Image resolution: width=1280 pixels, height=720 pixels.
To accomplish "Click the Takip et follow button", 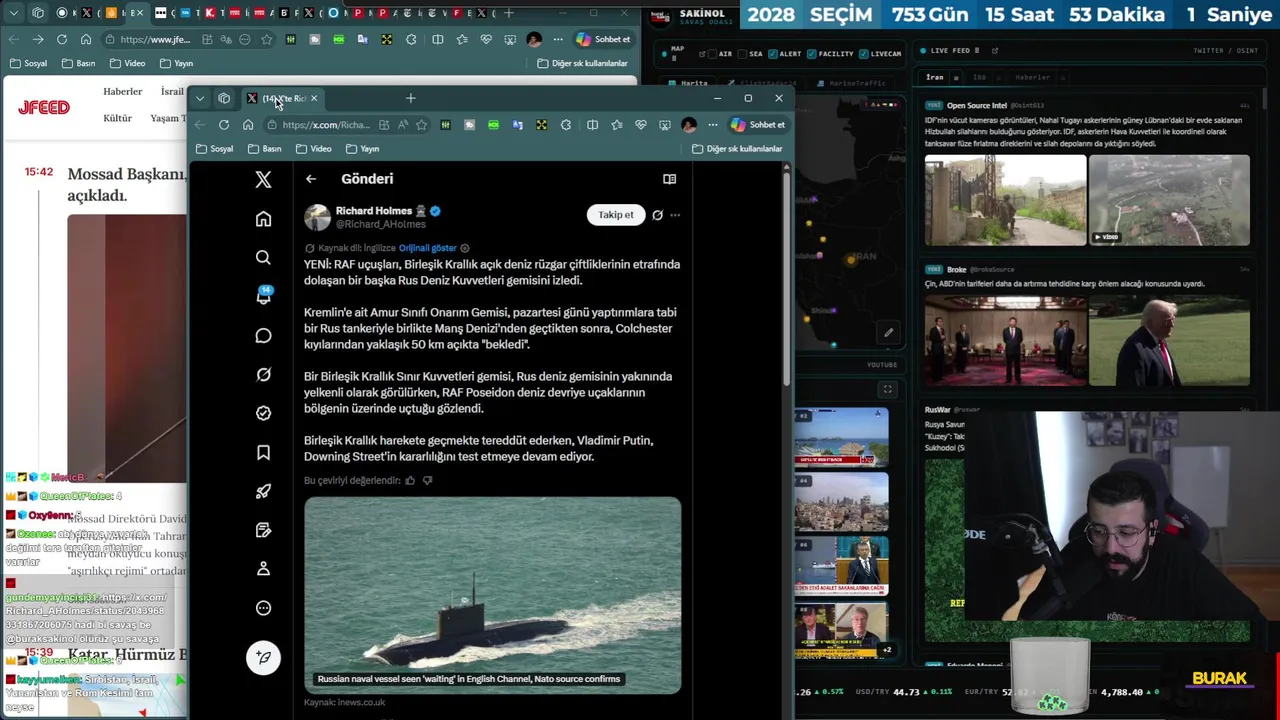I will (615, 215).
